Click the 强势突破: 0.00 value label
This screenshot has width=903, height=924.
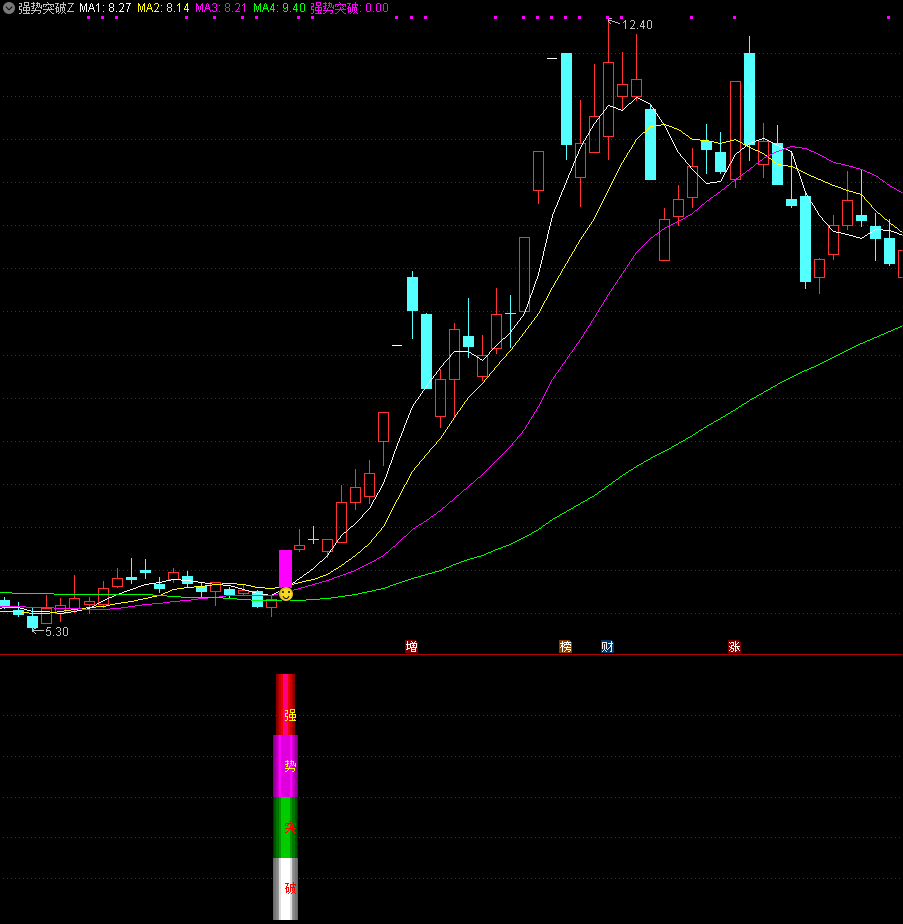(x=349, y=8)
